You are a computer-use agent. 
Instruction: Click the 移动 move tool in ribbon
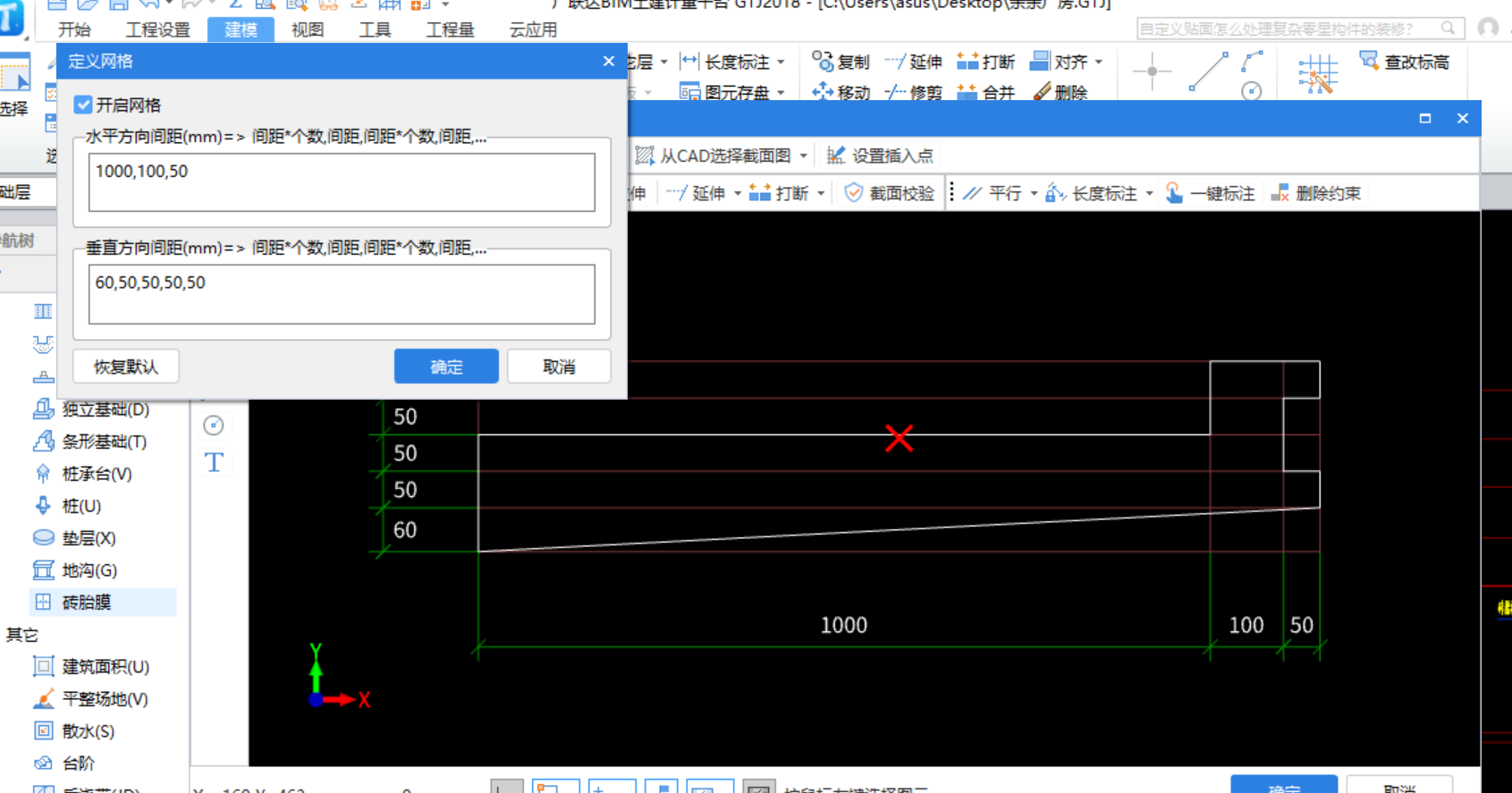[840, 91]
